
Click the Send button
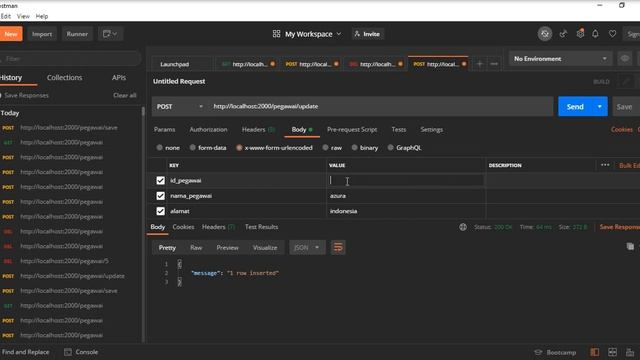pos(575,107)
